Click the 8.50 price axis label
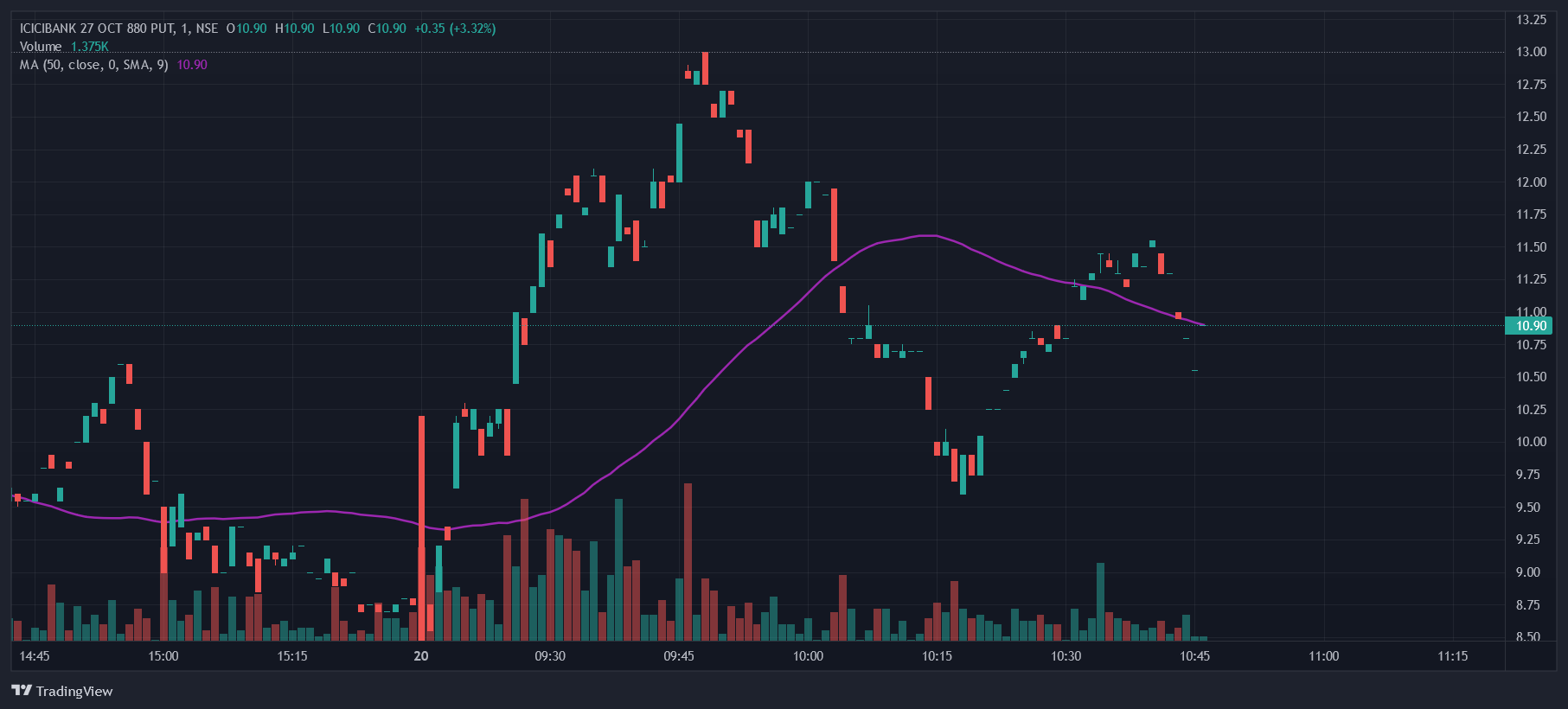The image size is (1568, 709). 1528,637
